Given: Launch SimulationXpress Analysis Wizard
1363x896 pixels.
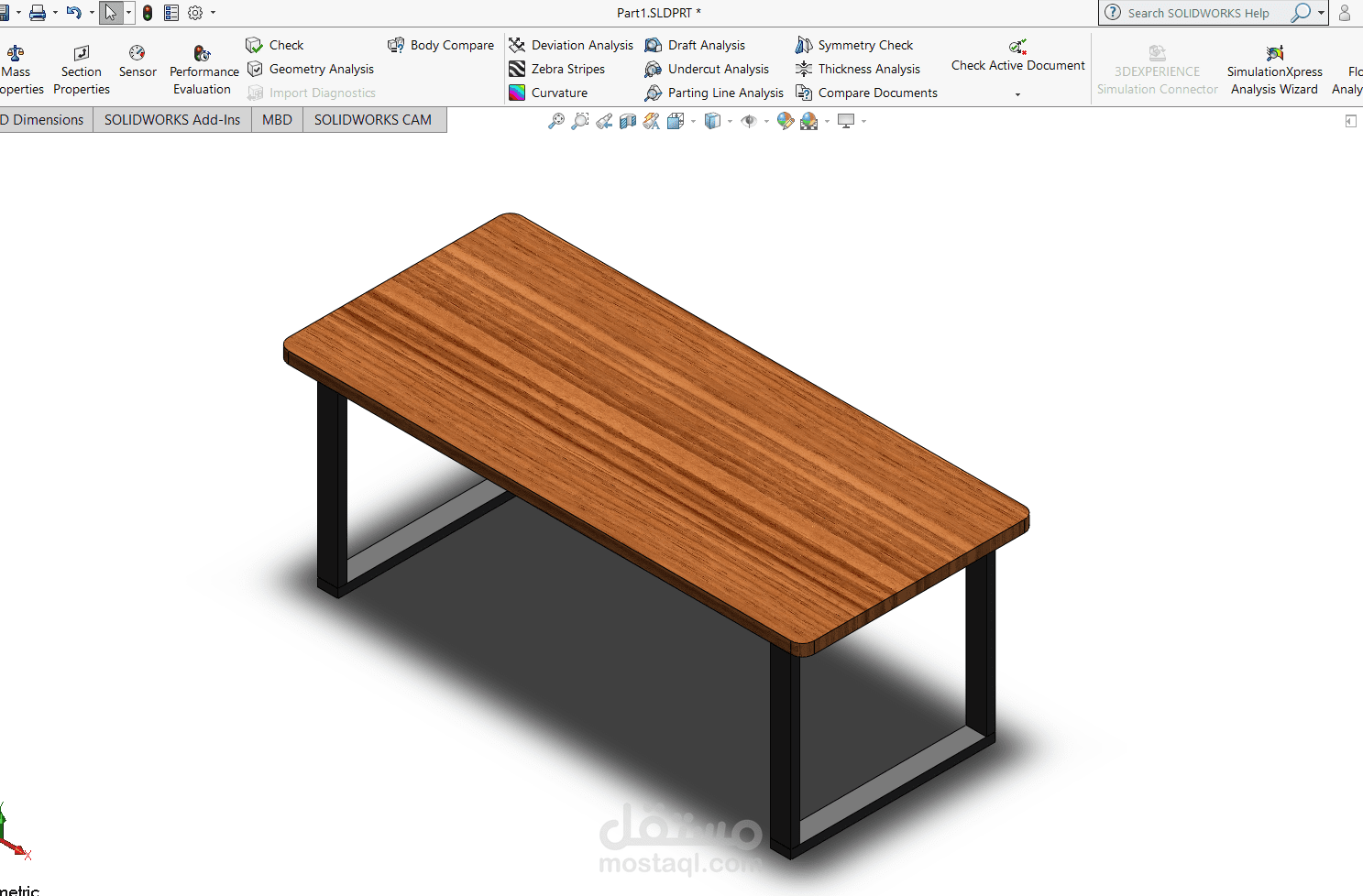Looking at the screenshot, I should pyautogui.click(x=1274, y=70).
